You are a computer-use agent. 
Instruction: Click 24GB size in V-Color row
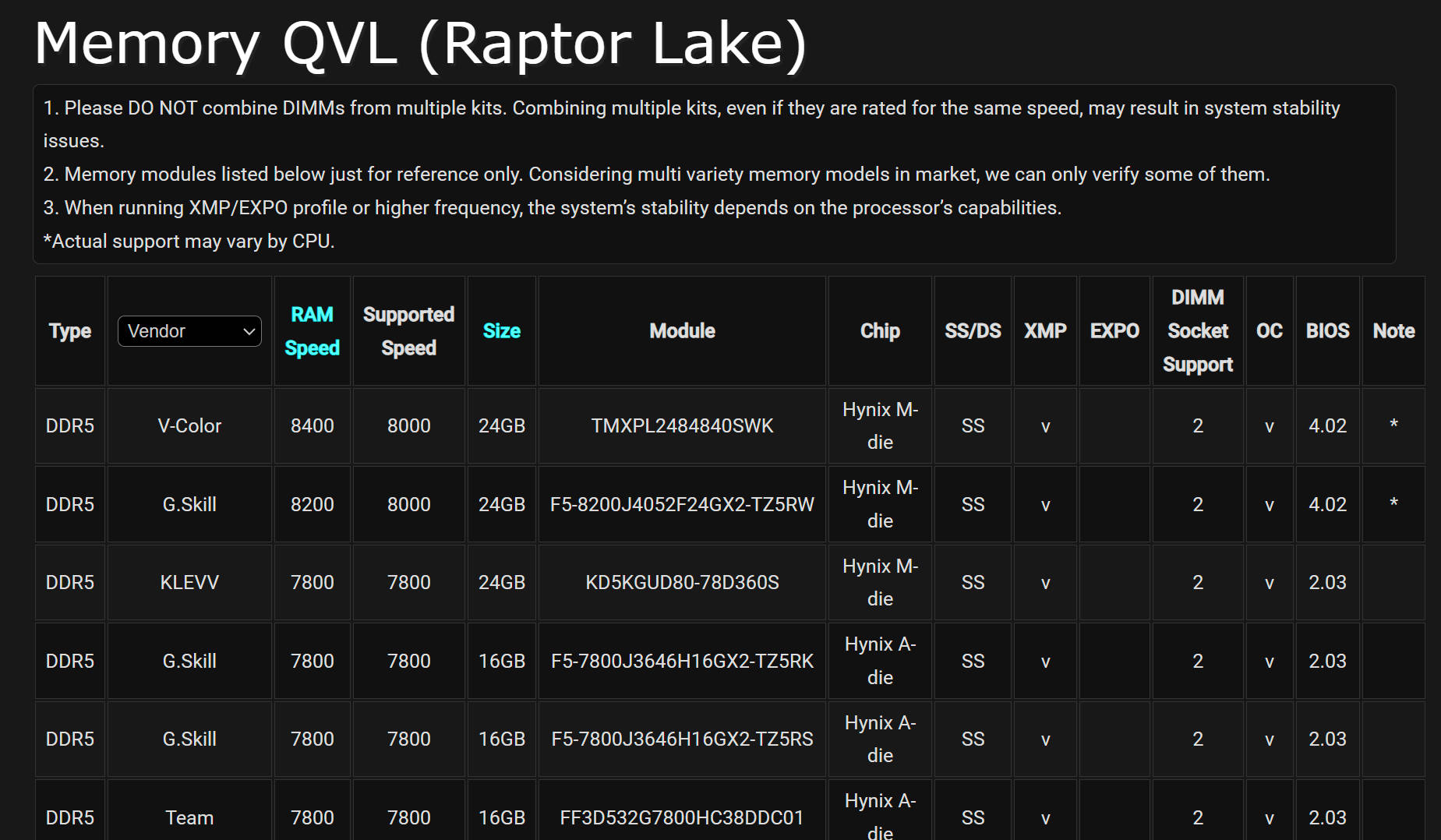[502, 425]
